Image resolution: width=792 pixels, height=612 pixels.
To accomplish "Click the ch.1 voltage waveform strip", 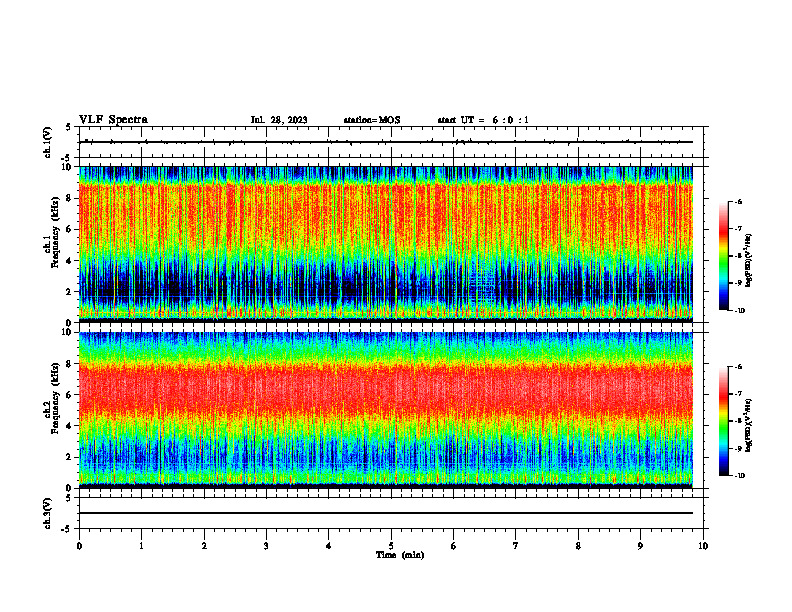I will (x=391, y=142).
